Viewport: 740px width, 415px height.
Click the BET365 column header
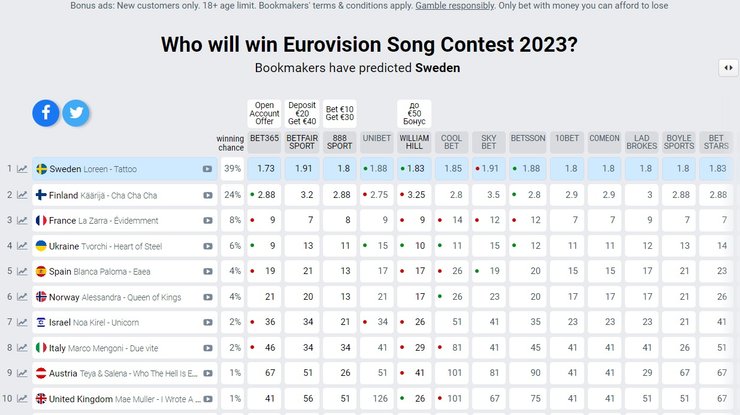265,143
